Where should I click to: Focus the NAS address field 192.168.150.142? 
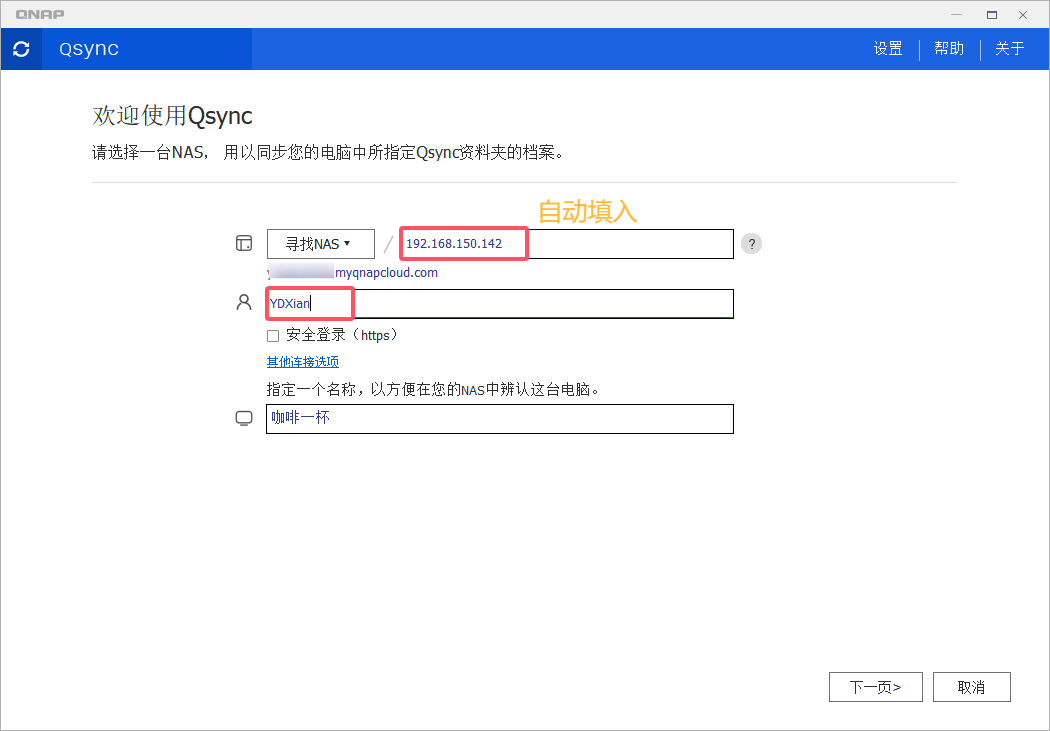tap(567, 244)
